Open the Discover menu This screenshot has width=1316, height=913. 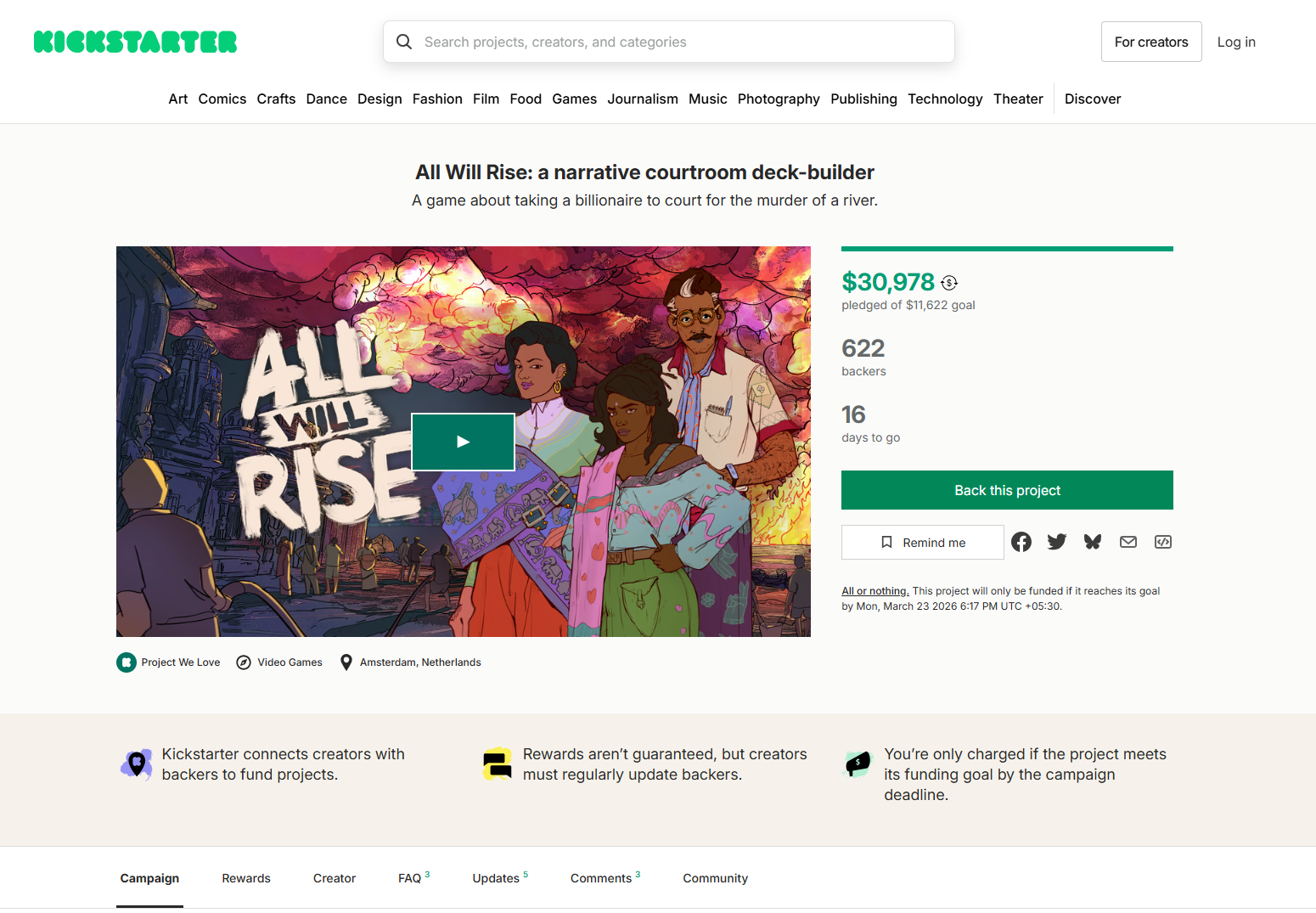click(1092, 99)
